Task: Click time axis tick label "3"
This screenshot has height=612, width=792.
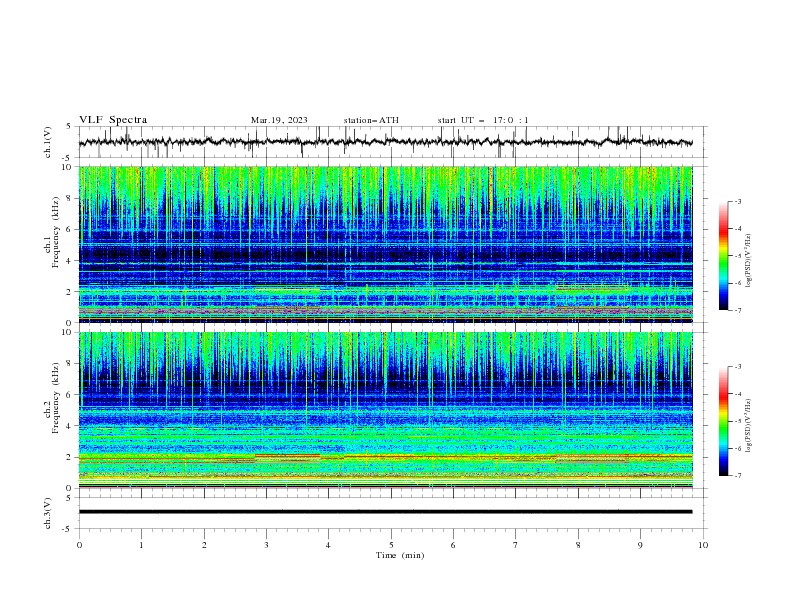Action: 266,545
